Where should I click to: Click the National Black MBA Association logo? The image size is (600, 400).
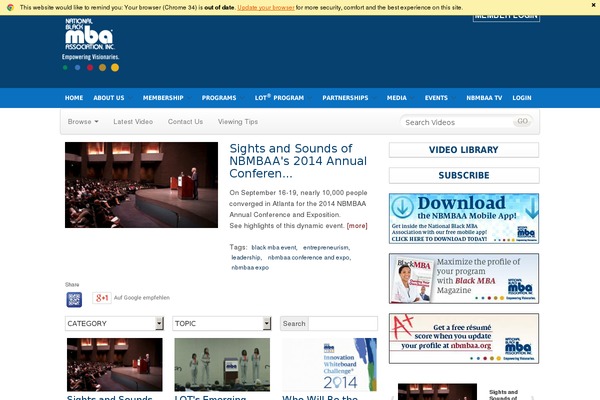(90, 44)
